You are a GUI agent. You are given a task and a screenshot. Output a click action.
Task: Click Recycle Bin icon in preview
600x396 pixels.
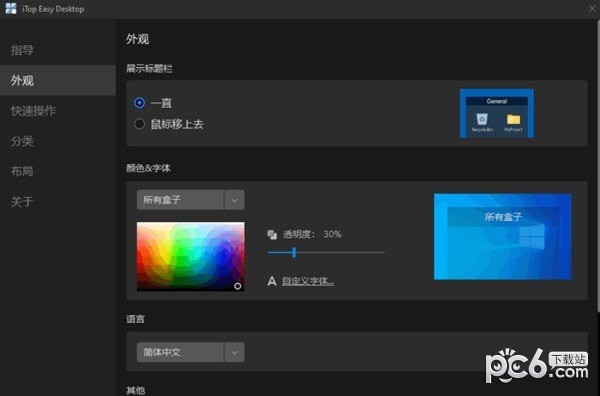[x=482, y=119]
